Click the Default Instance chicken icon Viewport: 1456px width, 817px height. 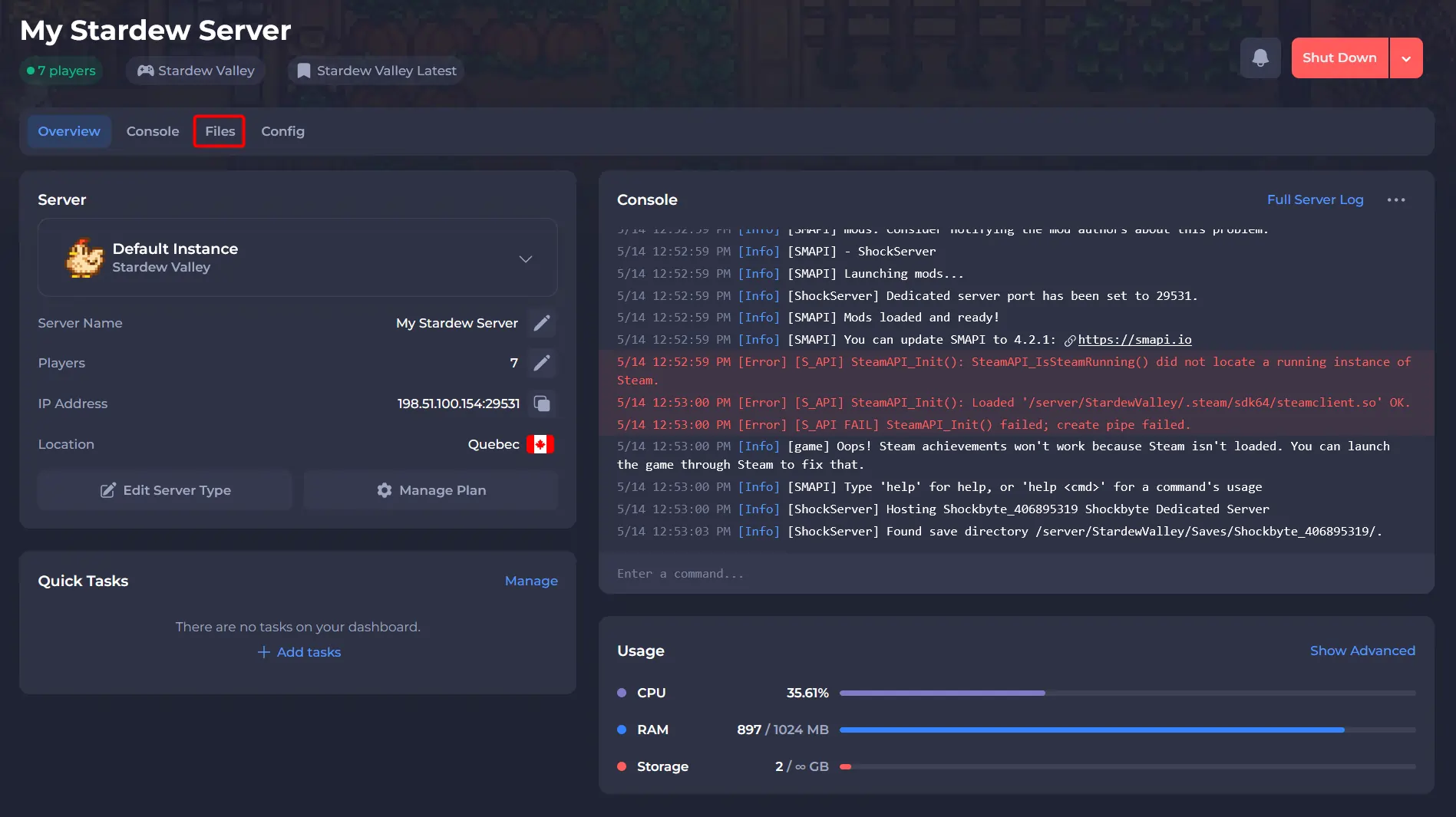pos(84,258)
